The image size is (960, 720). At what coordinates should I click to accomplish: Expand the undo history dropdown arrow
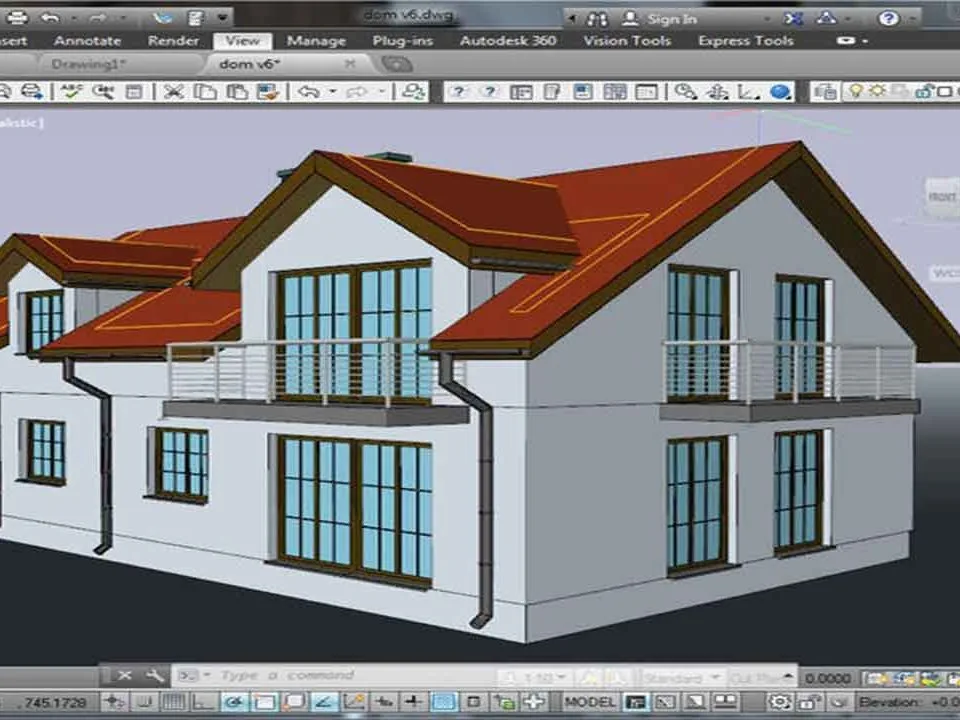331,92
